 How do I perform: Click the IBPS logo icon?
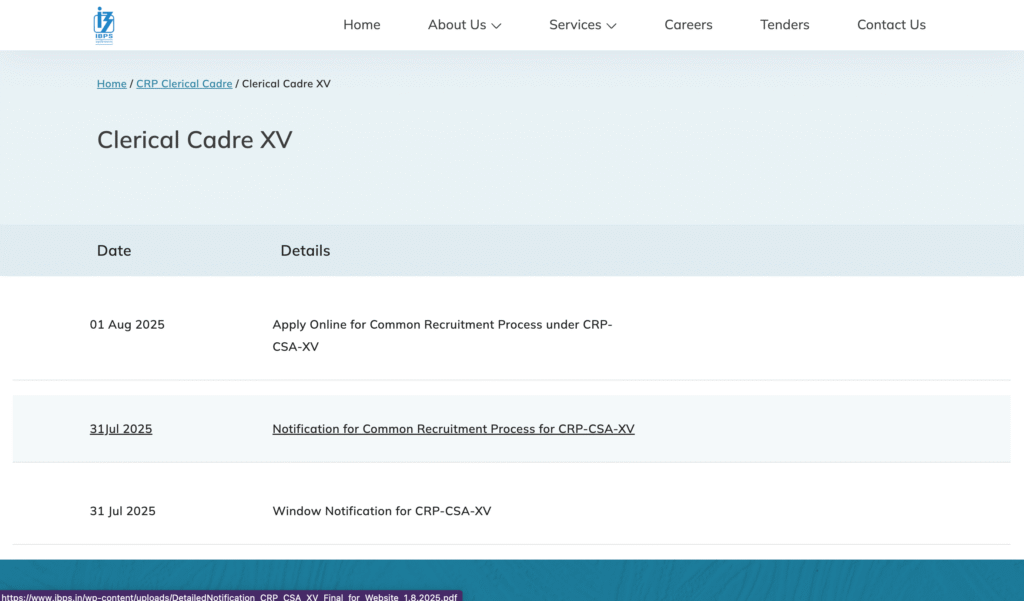104,25
